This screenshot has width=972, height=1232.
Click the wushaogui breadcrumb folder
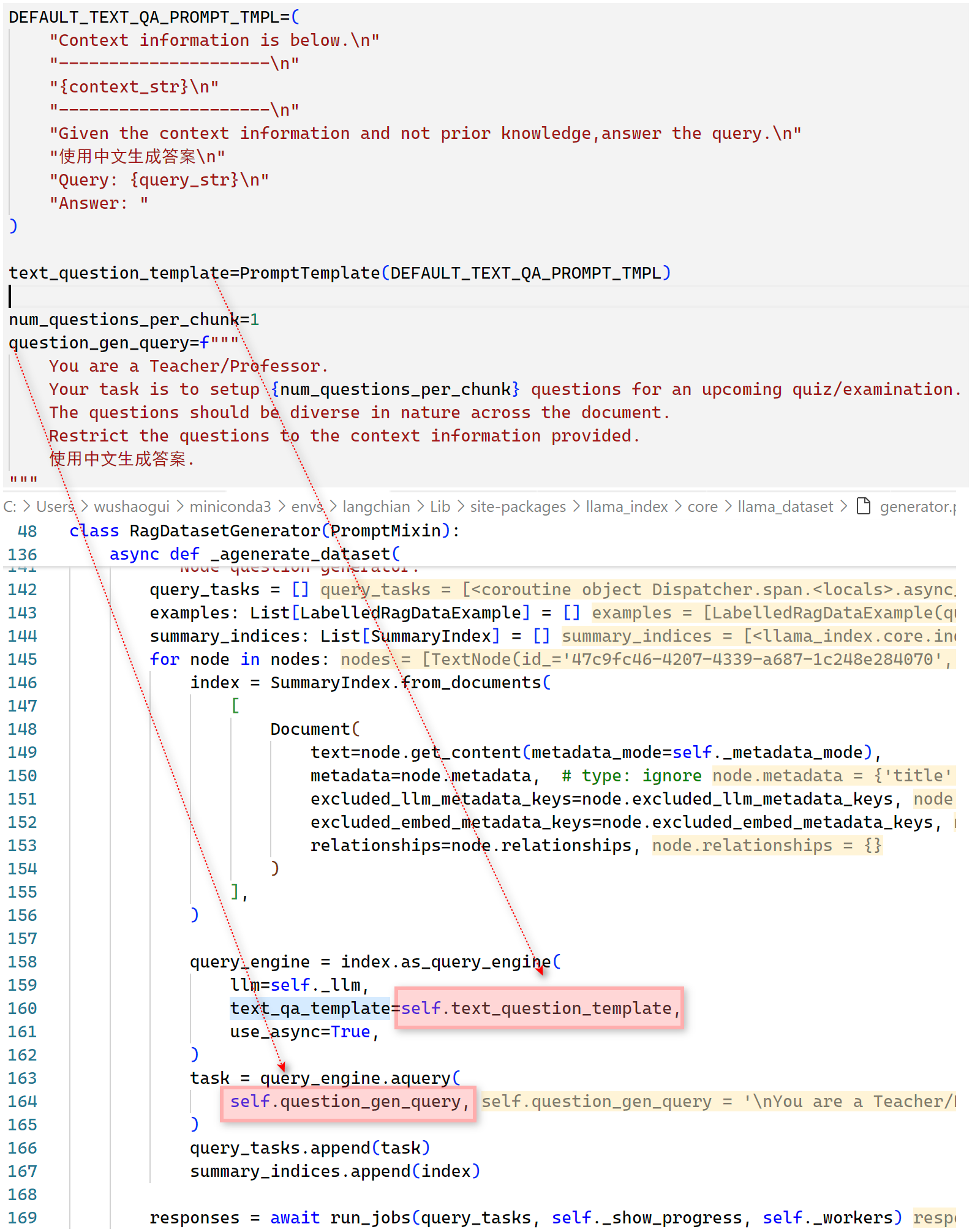coord(132,506)
